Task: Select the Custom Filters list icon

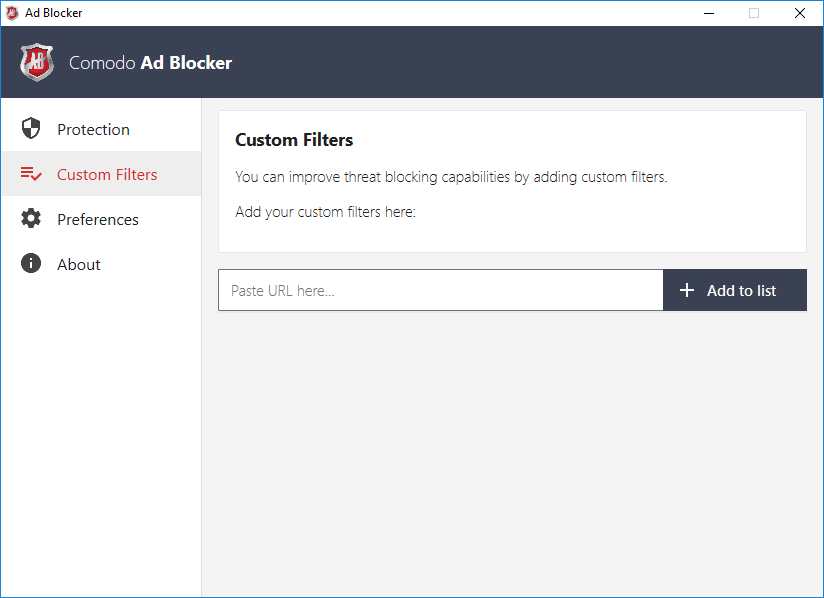Action: point(31,174)
